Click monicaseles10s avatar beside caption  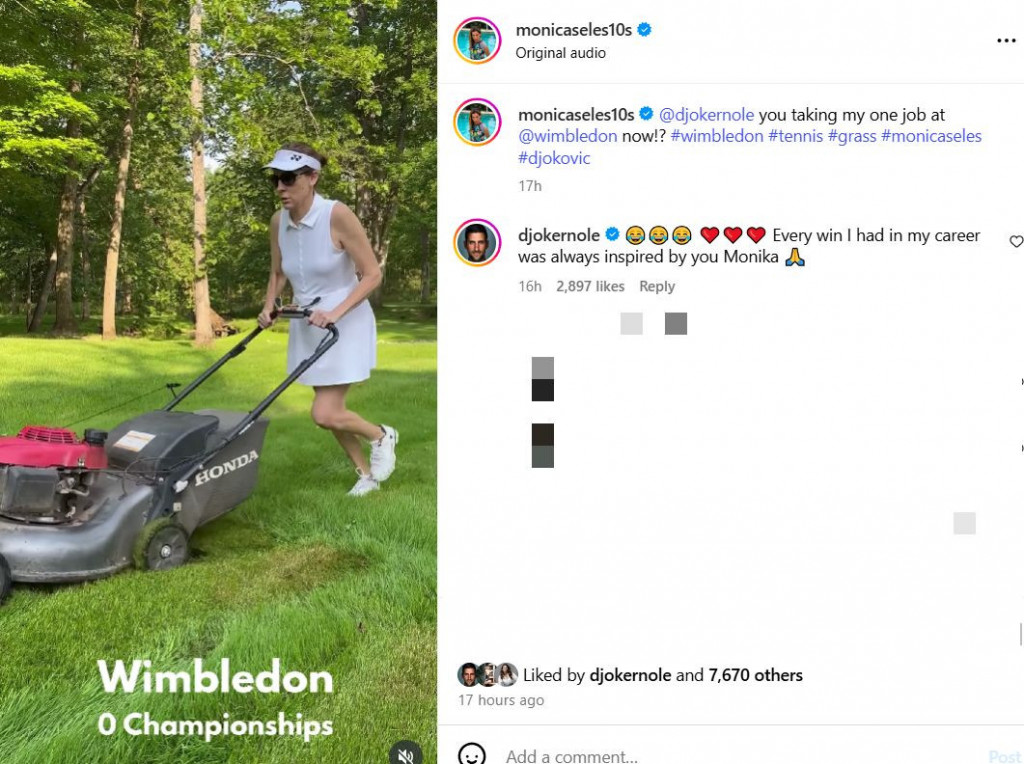tap(477, 122)
